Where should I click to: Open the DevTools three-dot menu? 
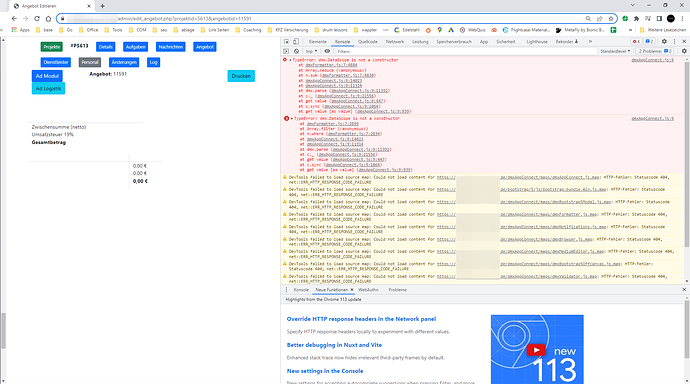675,41
